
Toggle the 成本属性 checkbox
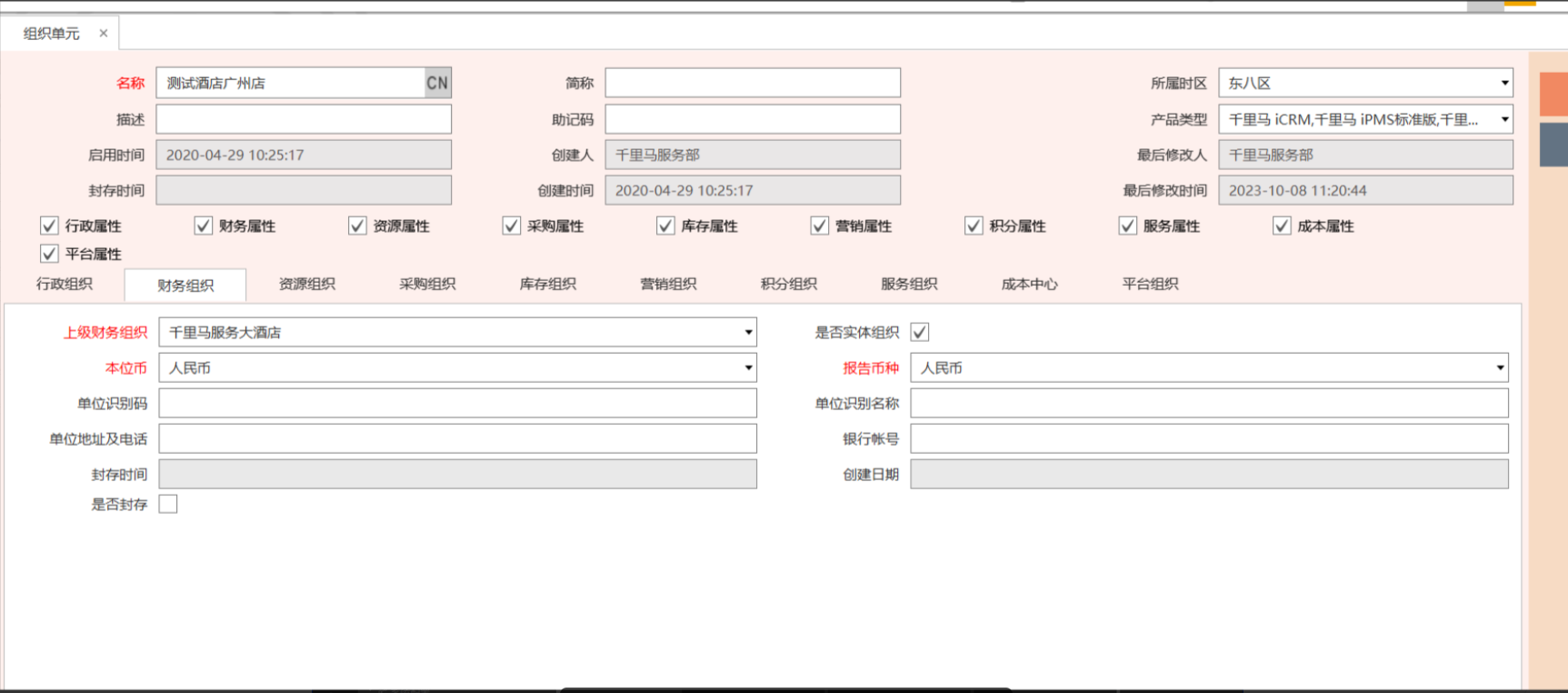click(1282, 226)
